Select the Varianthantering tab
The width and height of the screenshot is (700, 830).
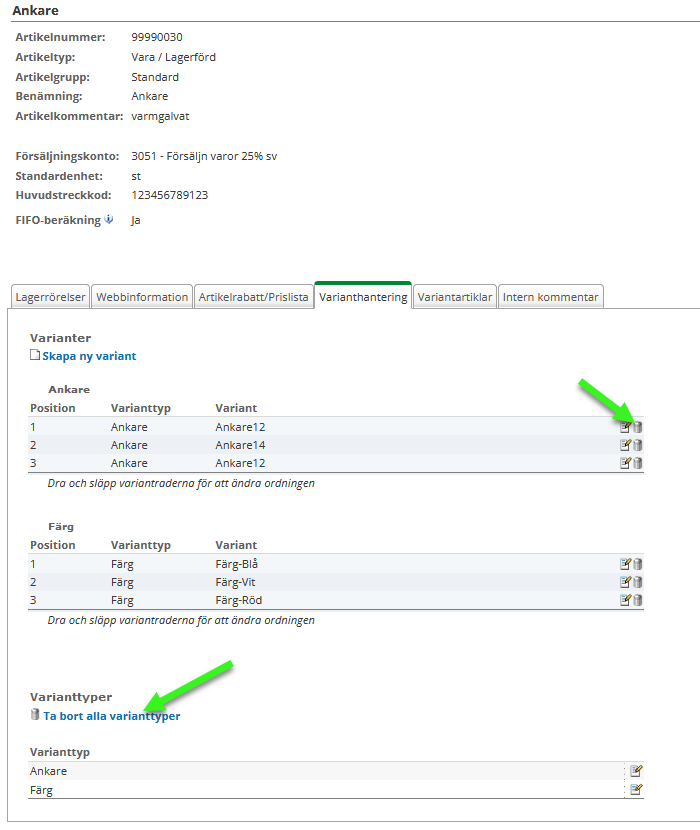click(x=363, y=297)
